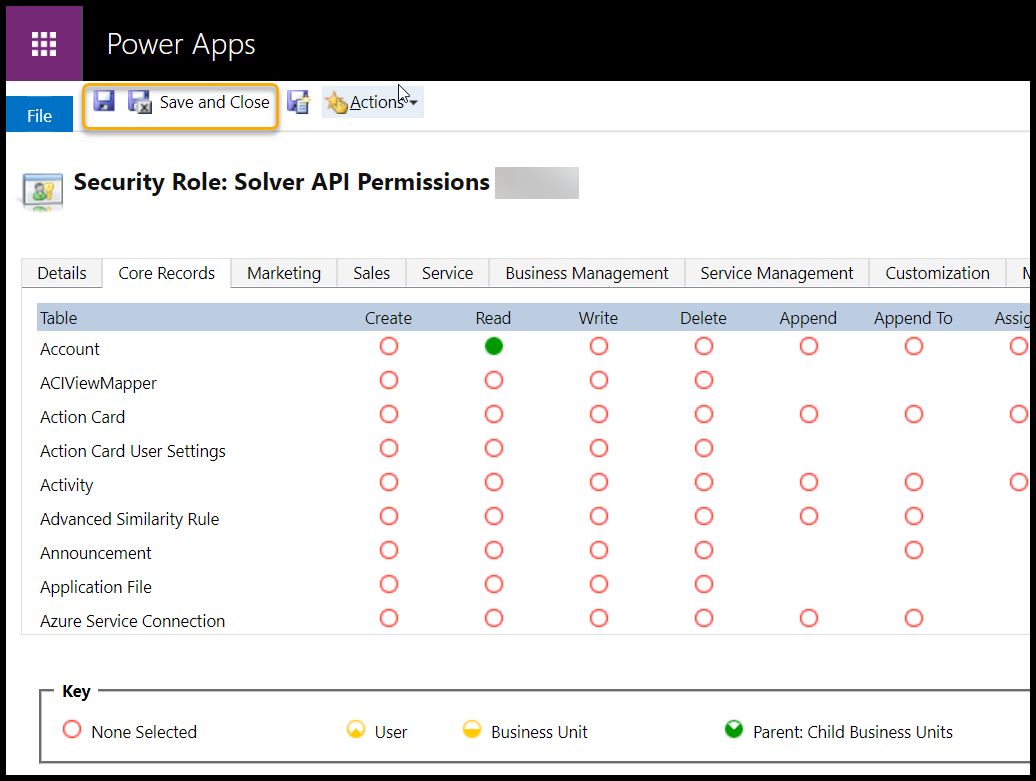Click the Save and Close icon
This screenshot has height=781, width=1036.
click(140, 102)
